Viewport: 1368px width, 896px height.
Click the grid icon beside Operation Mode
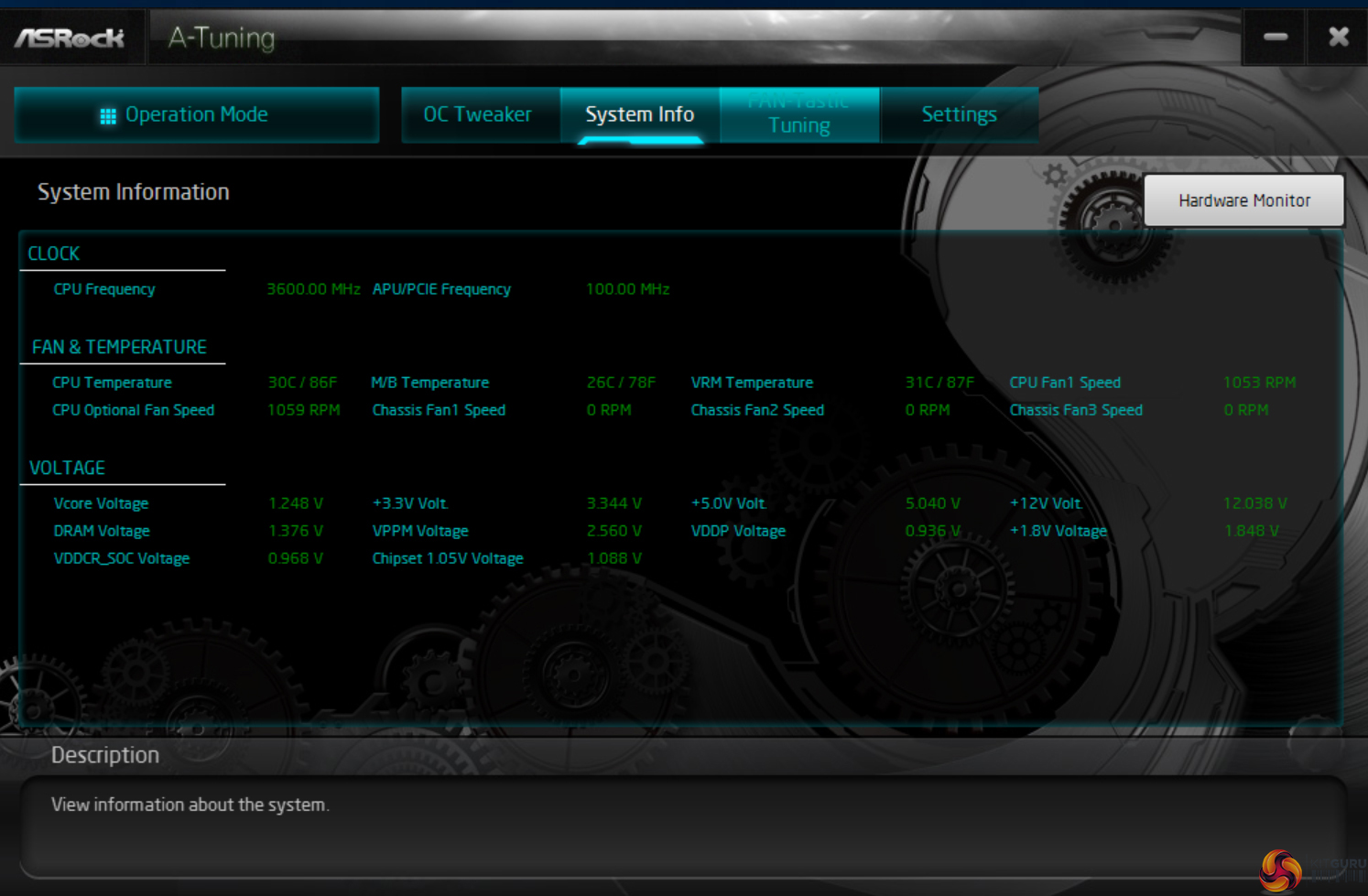point(108,115)
